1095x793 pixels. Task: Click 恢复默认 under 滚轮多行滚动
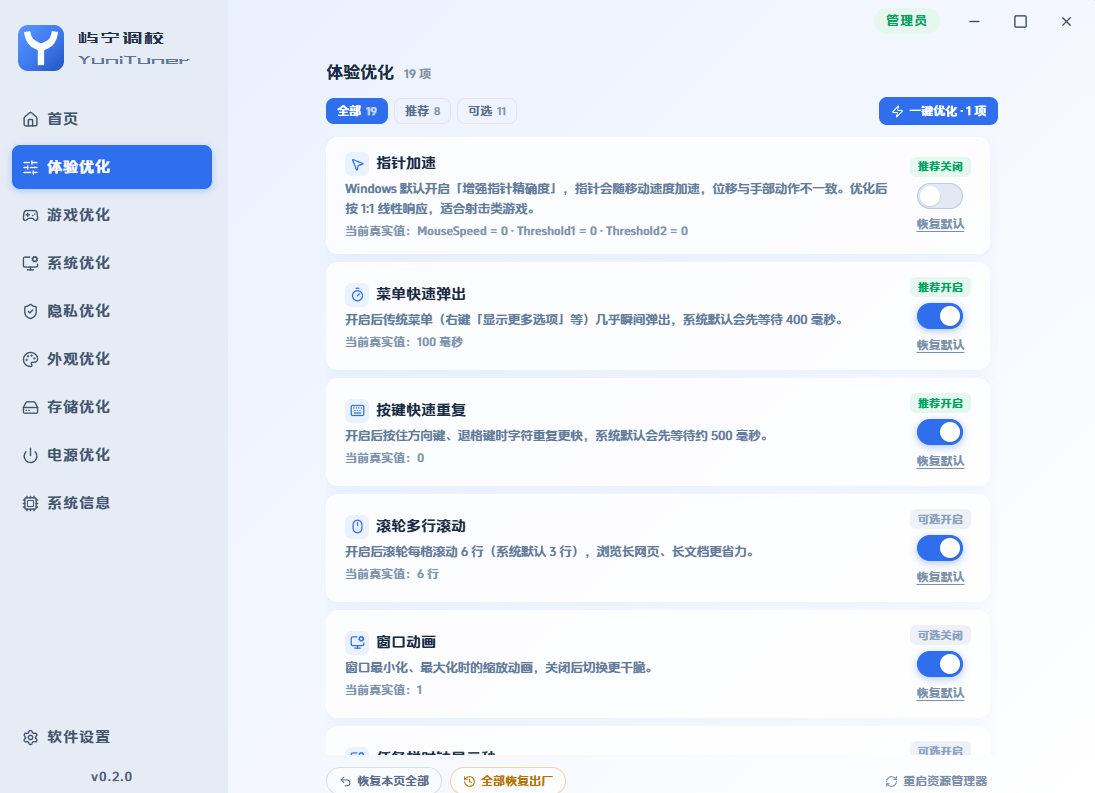(x=940, y=577)
